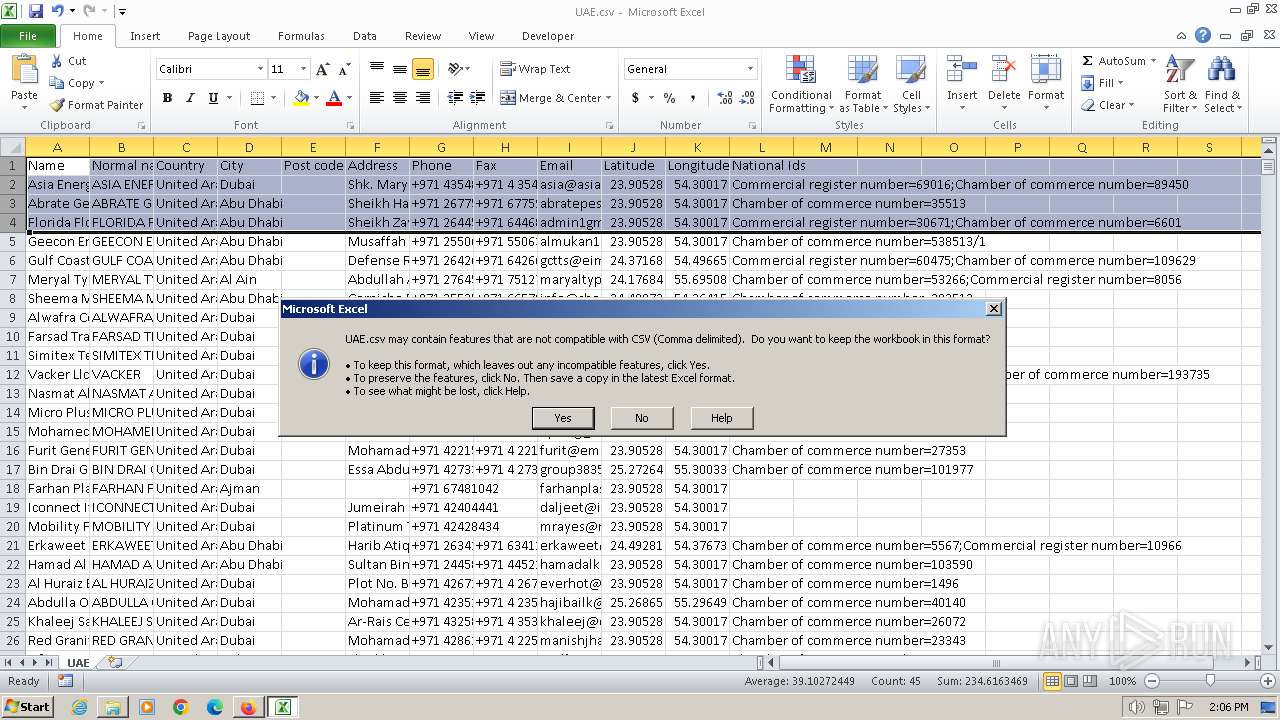Image resolution: width=1280 pixels, height=720 pixels.
Task: Open Chrome from the taskbar
Action: tap(181, 707)
